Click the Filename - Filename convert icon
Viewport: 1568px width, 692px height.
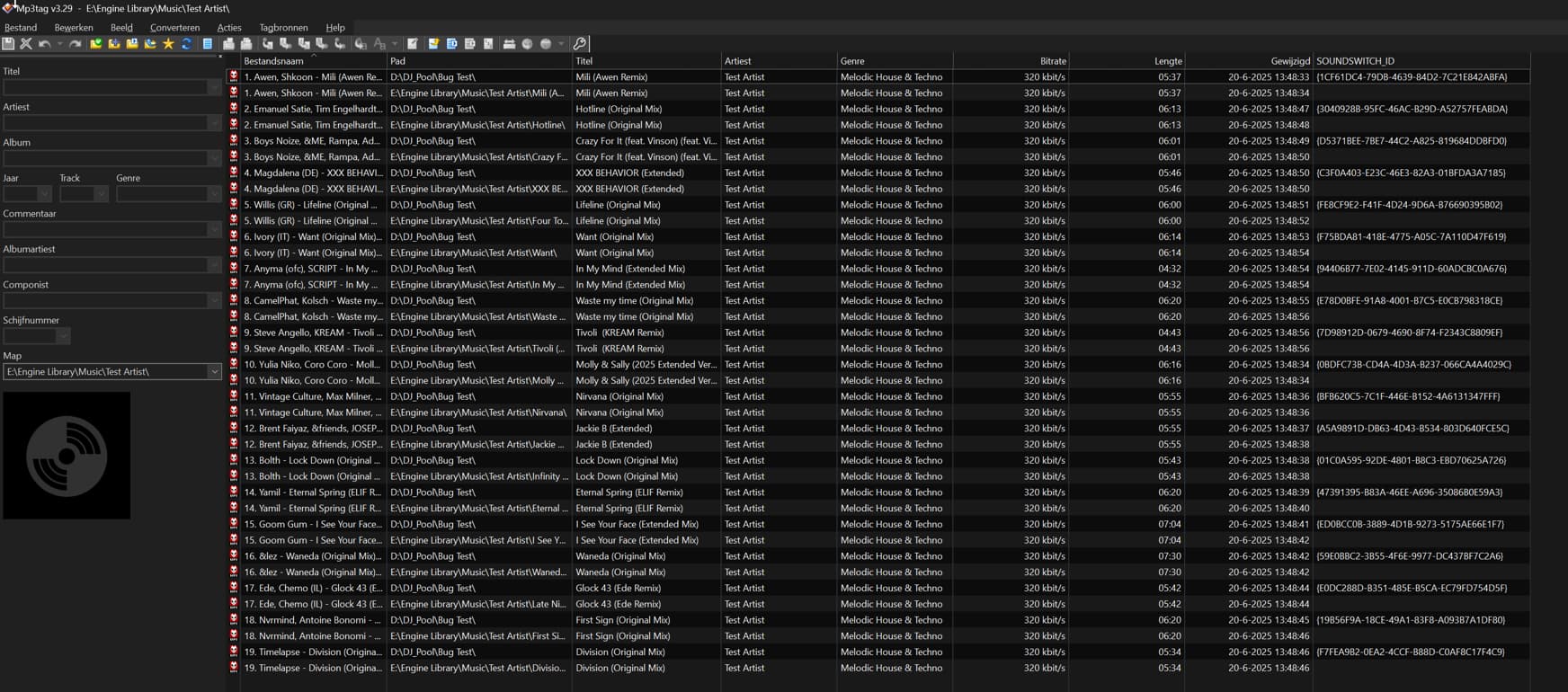pos(303,43)
